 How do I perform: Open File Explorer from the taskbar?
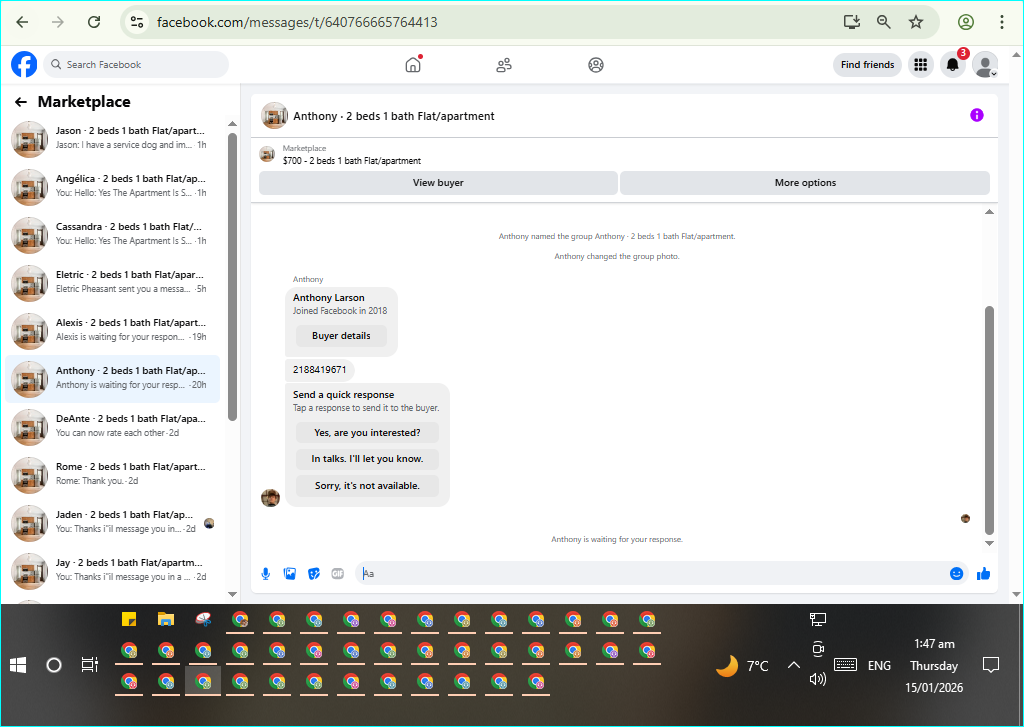pos(166,619)
